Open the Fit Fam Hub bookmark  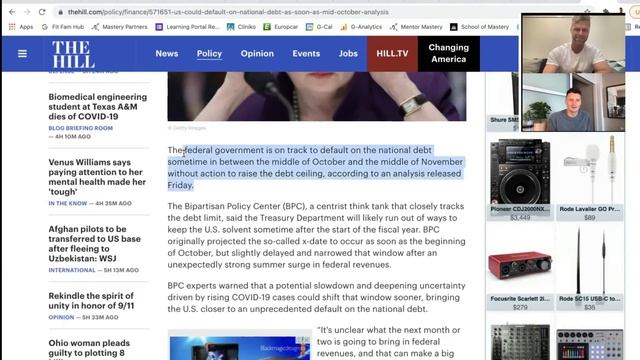(62, 27)
